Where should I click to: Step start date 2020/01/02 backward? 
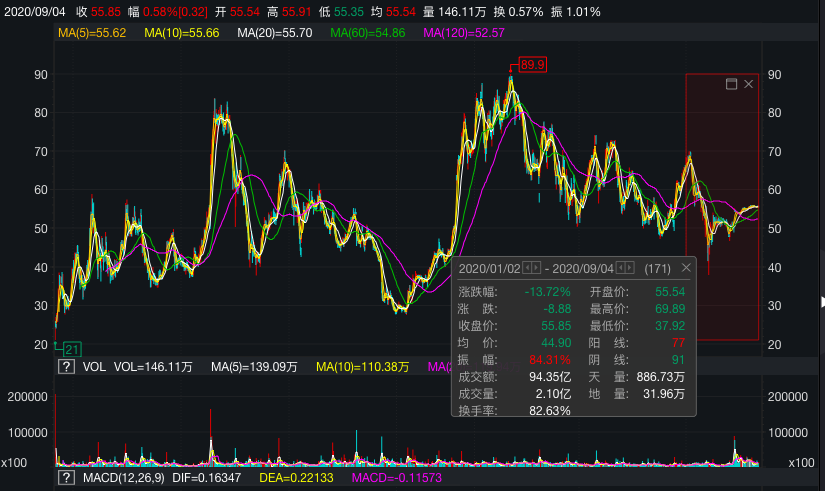coord(528,268)
